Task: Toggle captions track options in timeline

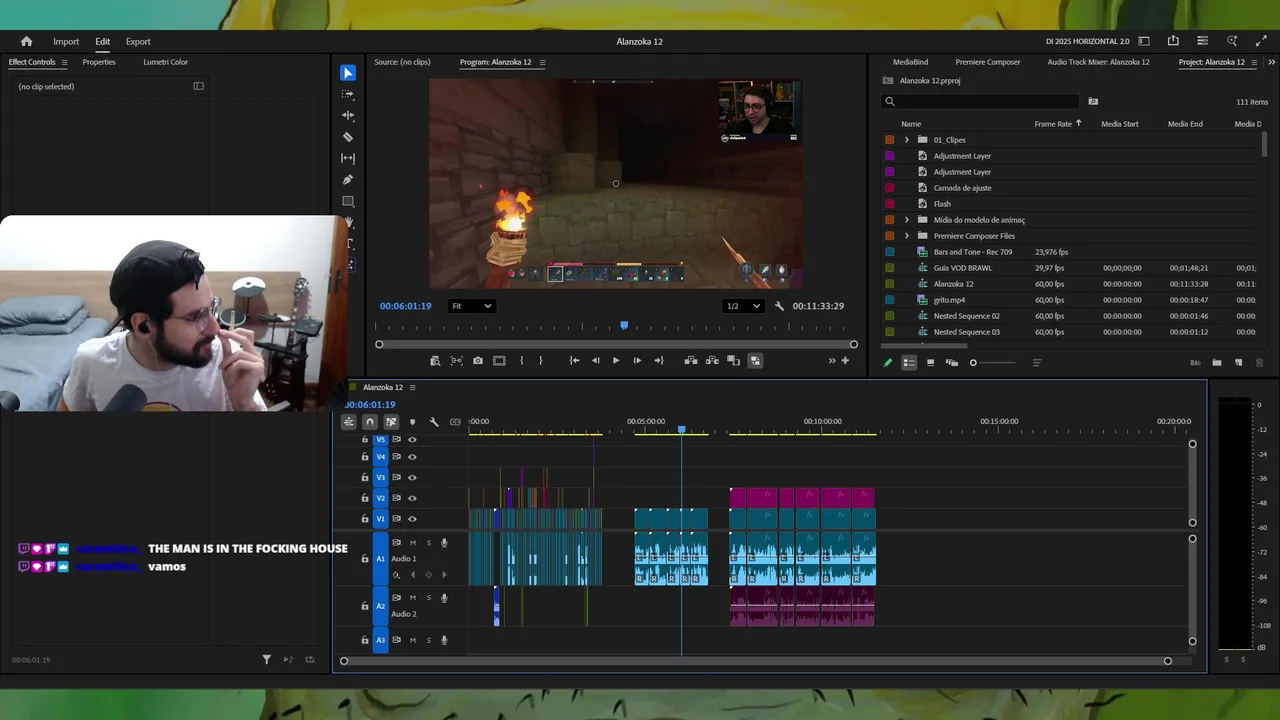Action: [455, 422]
